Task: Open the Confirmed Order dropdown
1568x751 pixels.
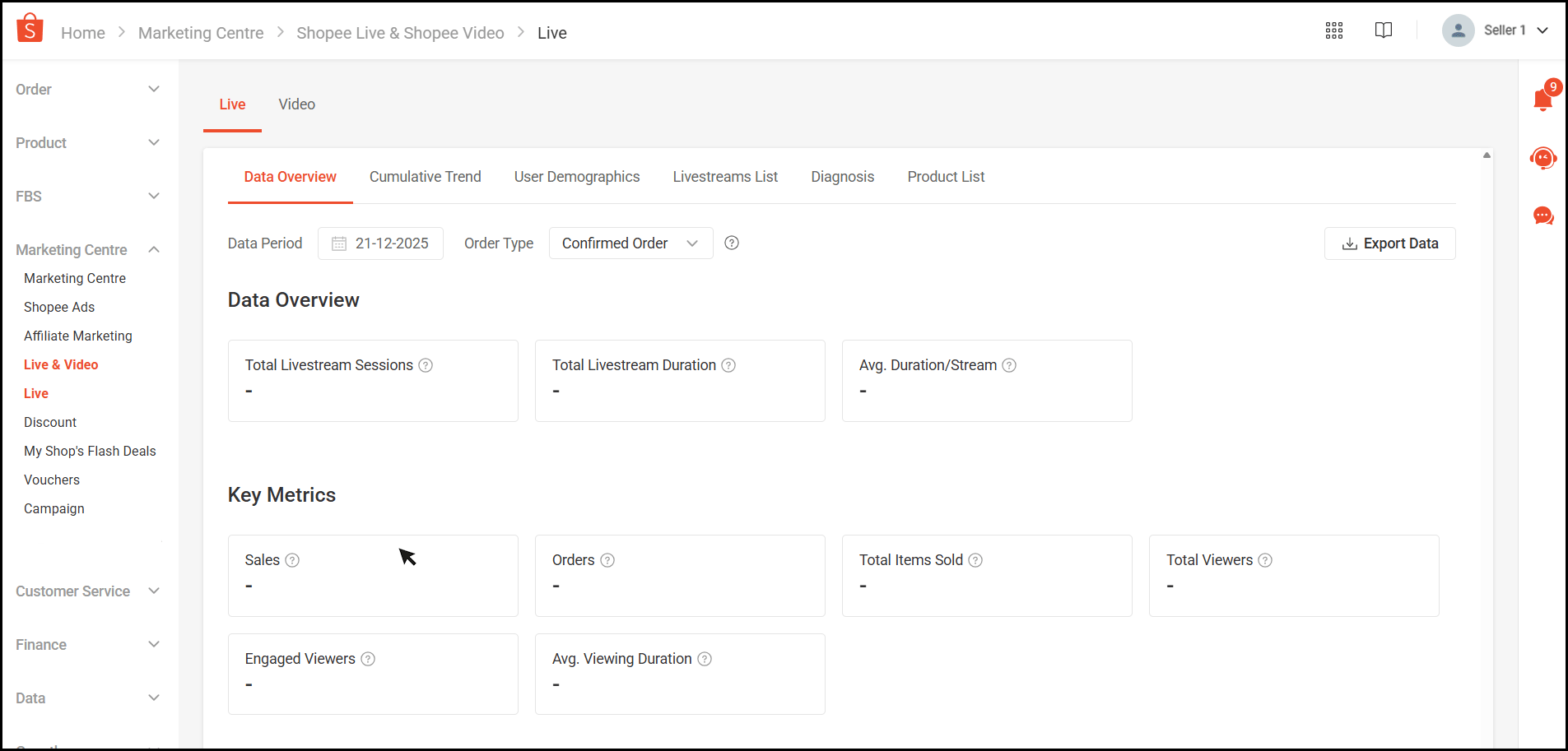Action: [630, 243]
